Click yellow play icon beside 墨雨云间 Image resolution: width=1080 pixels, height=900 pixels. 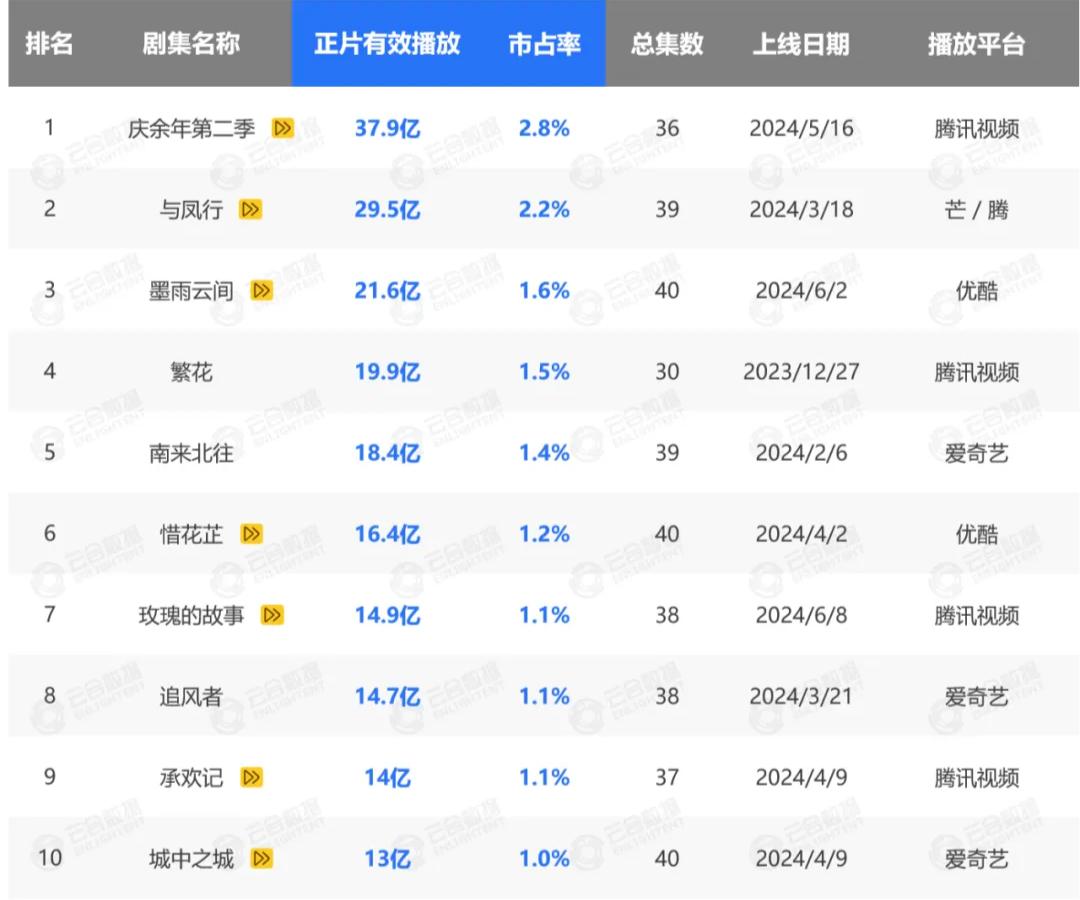[261, 291]
